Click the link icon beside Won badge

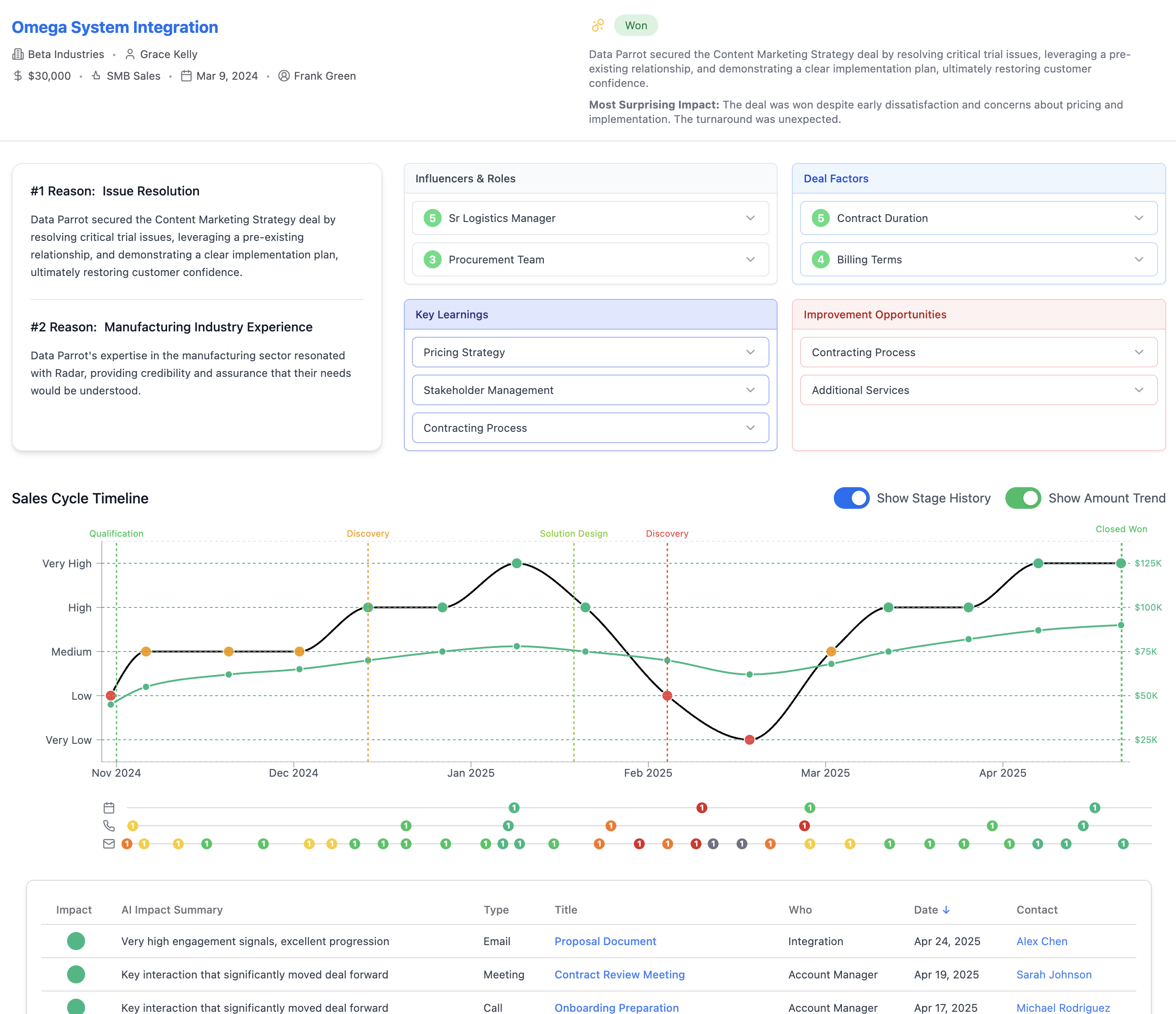[597, 26]
